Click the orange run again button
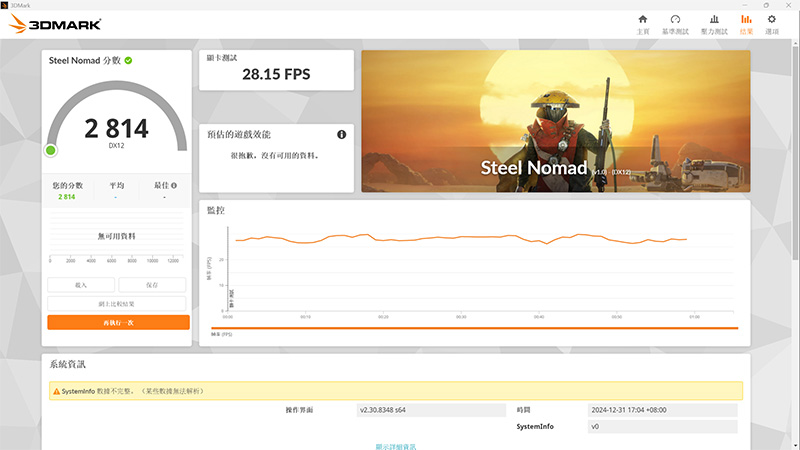 pyautogui.click(x=118, y=322)
